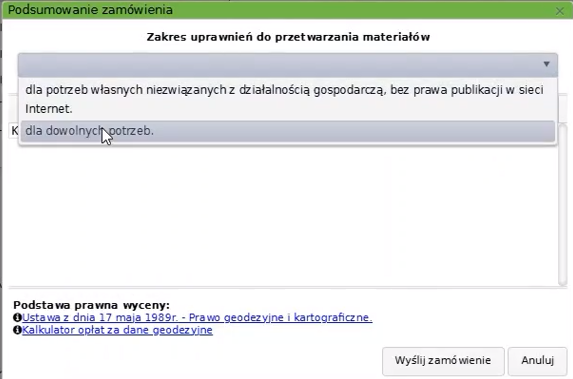Click the "Internet." line of the first dropdown option
Screen dimensions: 573x379
(x=49, y=109)
